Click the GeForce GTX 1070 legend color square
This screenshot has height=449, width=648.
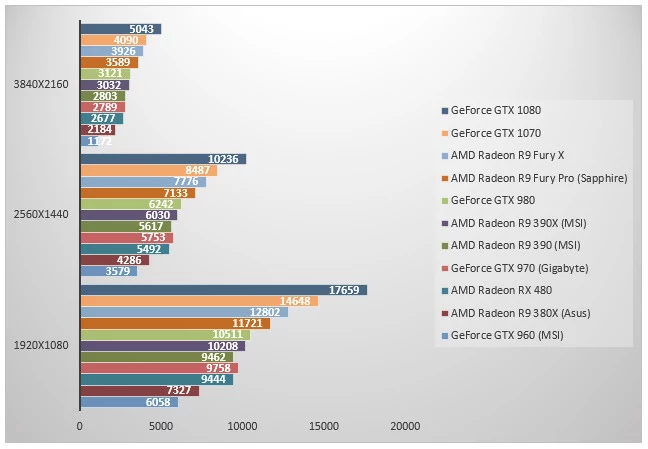tap(445, 134)
